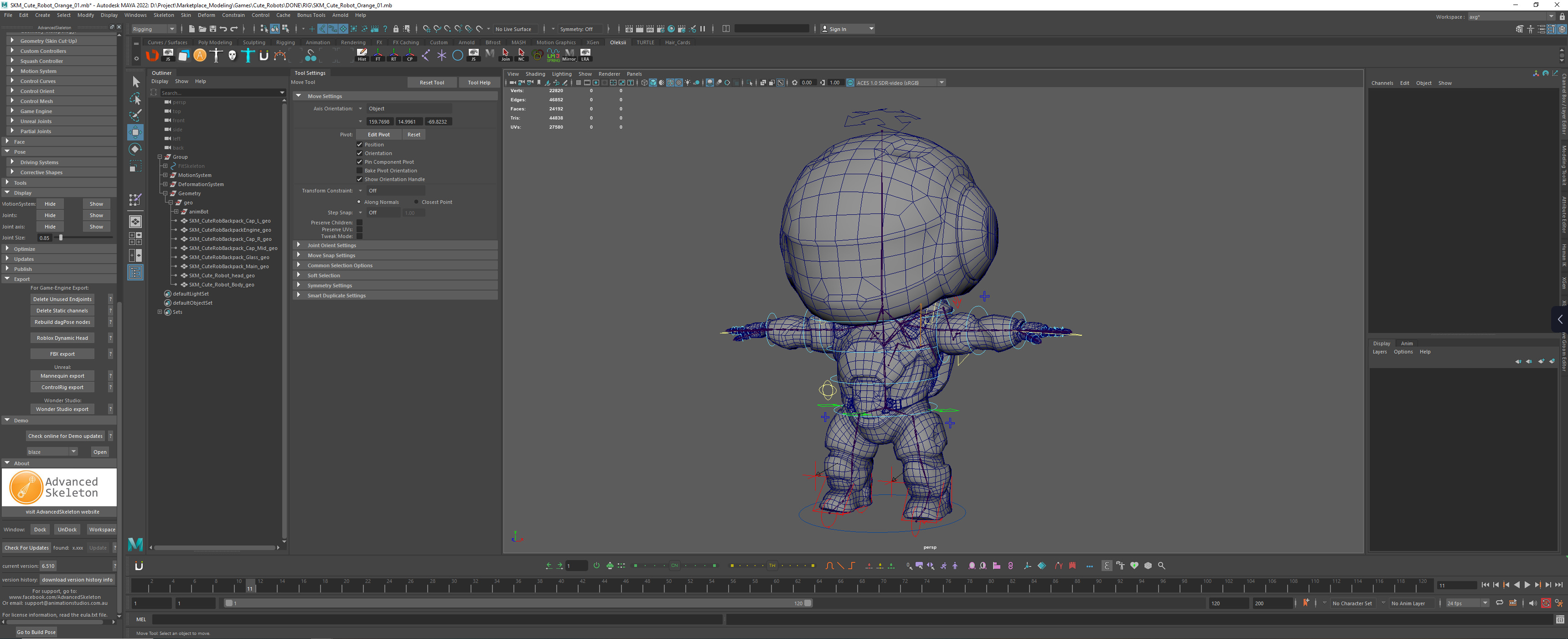Click the skull face shelf icon
Image resolution: width=1568 pixels, height=639 pixels.
[x=232, y=56]
